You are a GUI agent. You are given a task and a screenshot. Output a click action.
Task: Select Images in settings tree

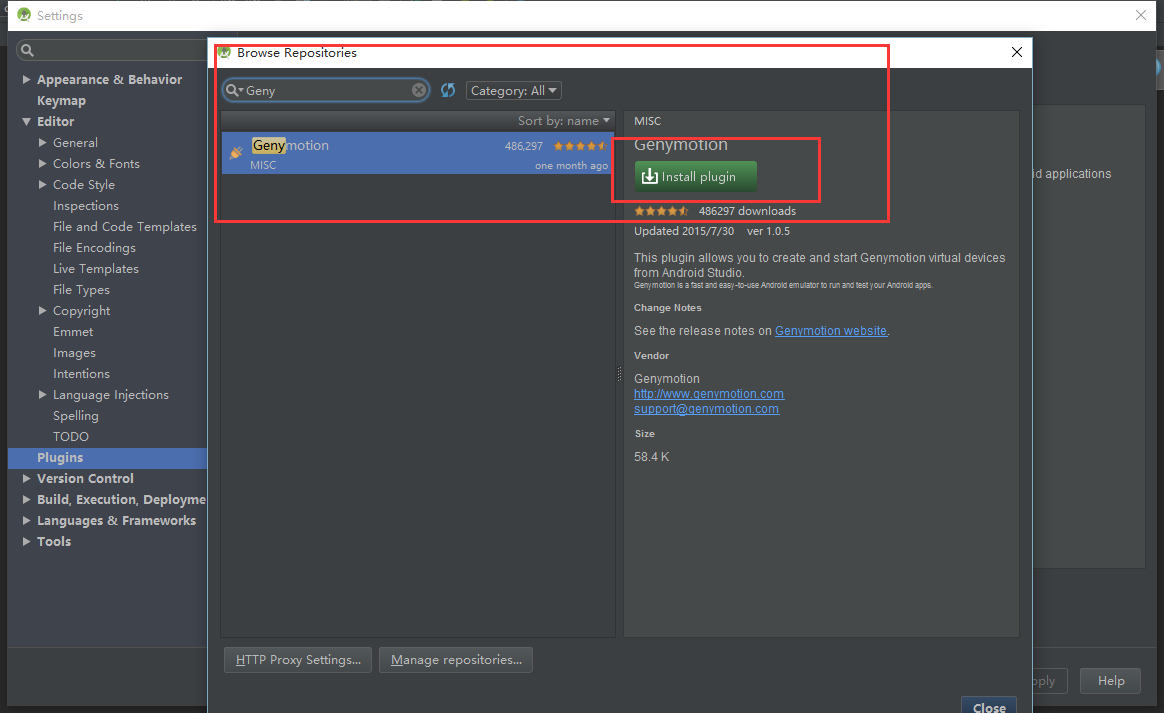[x=74, y=353]
